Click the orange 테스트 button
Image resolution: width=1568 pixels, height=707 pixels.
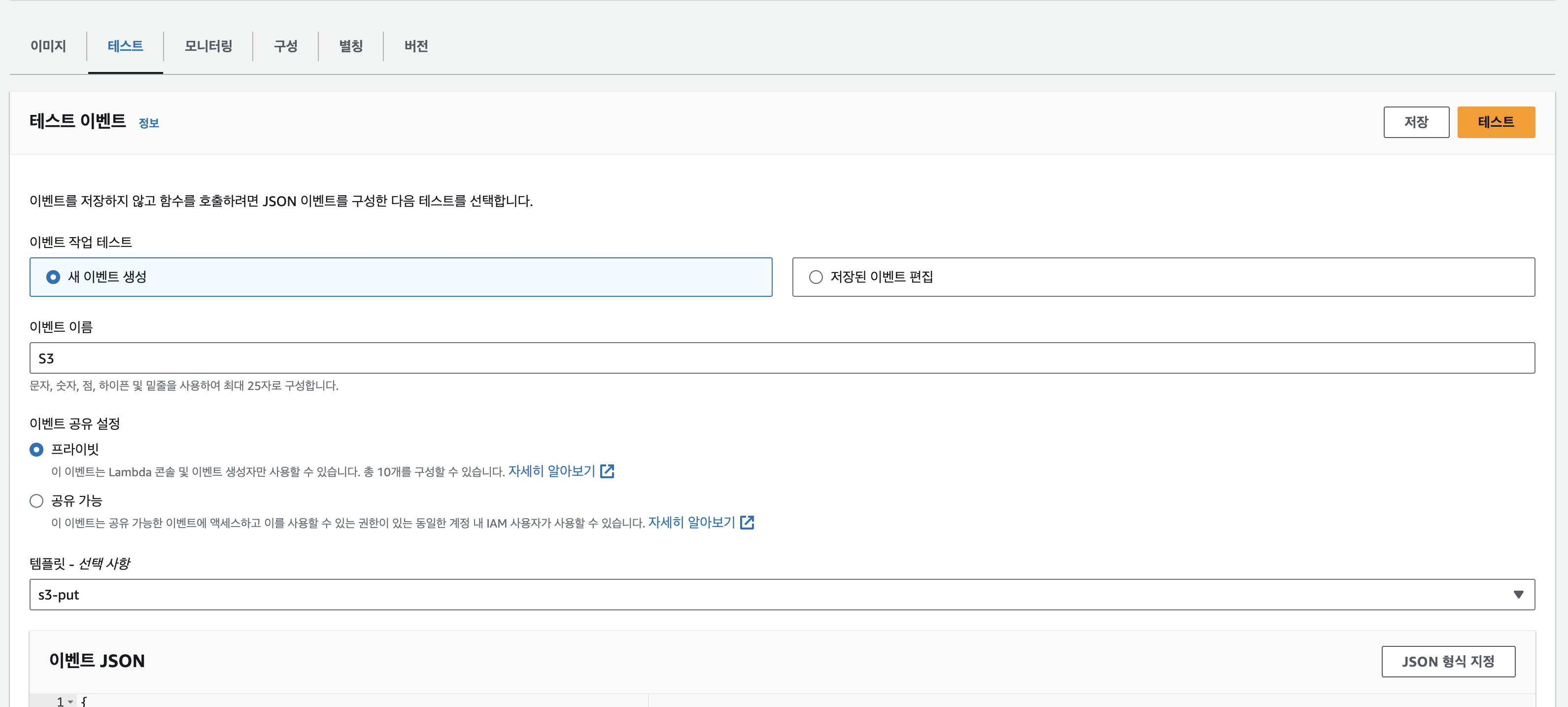tap(1496, 122)
